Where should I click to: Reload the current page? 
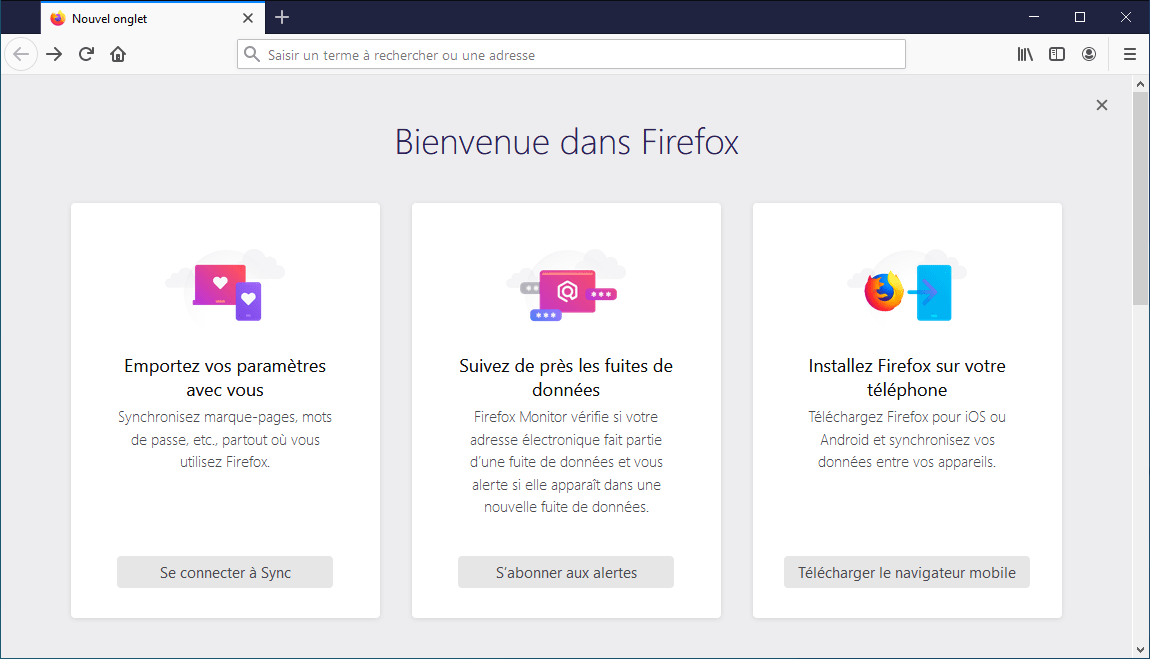[x=87, y=54]
